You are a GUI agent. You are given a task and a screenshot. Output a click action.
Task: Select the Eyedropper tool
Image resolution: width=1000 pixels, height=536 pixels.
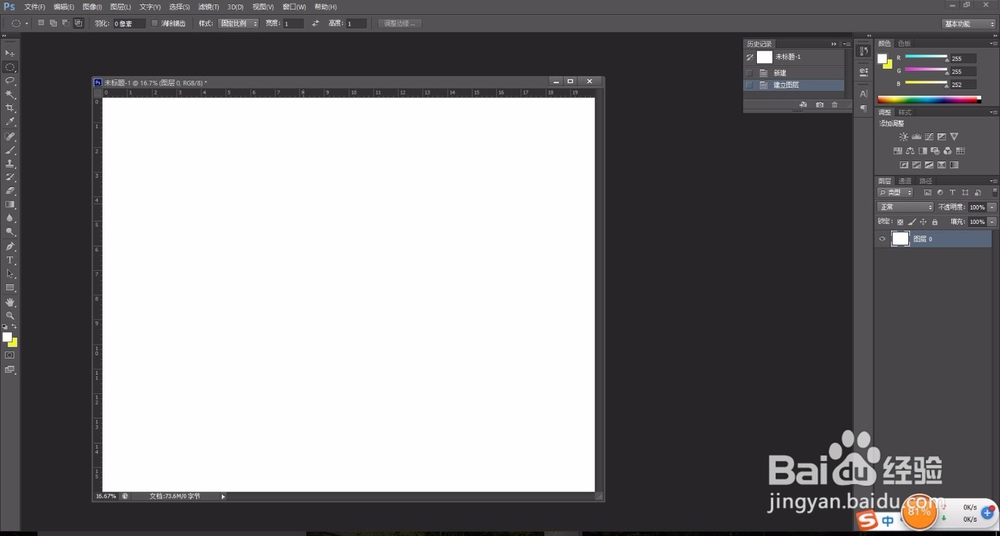pyautogui.click(x=10, y=122)
